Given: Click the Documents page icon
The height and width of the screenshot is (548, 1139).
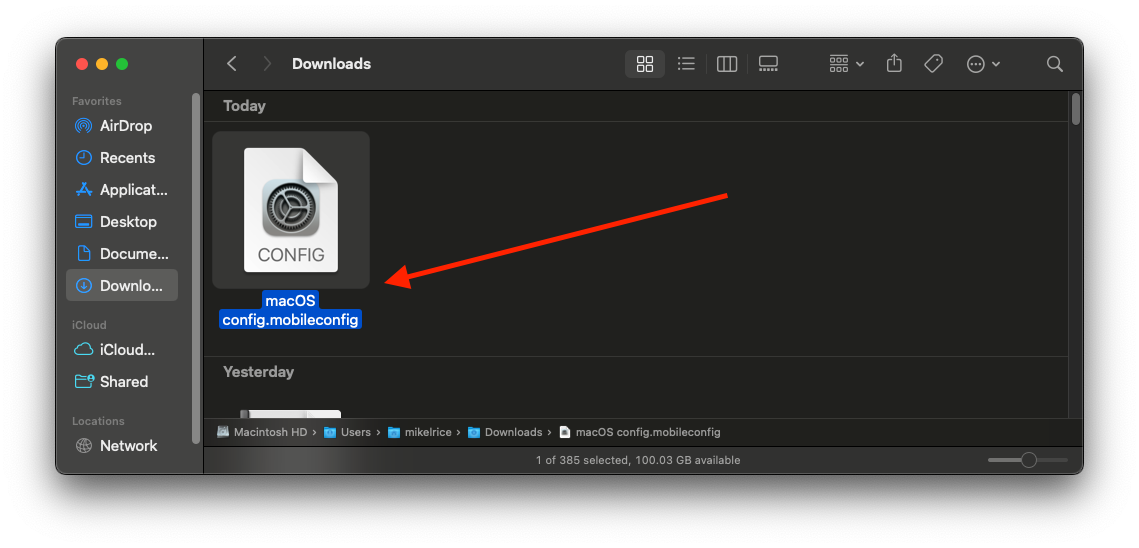Looking at the screenshot, I should 84,254.
